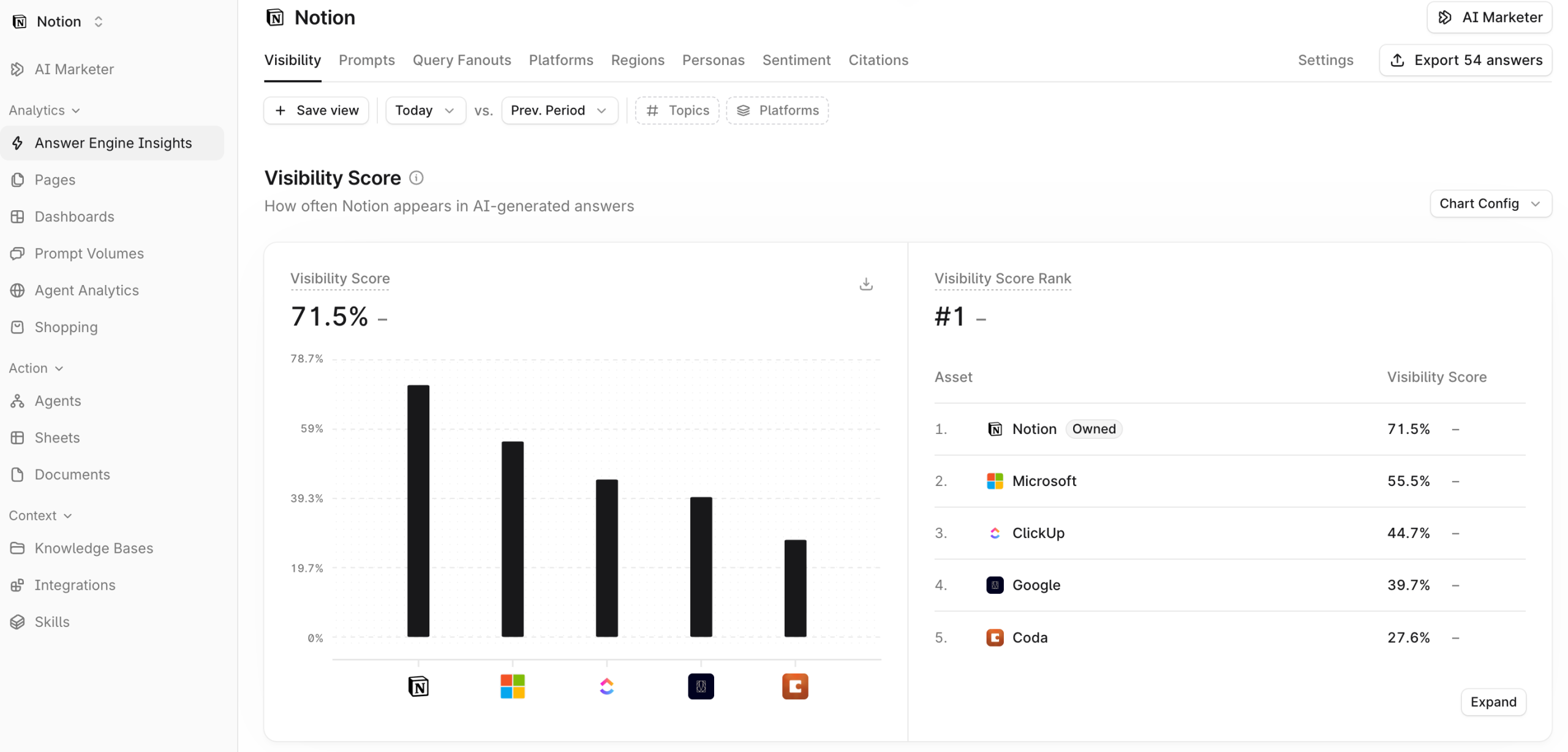This screenshot has height=752, width=1568.
Task: Click the Coda bar in the chart
Action: [x=795, y=588]
